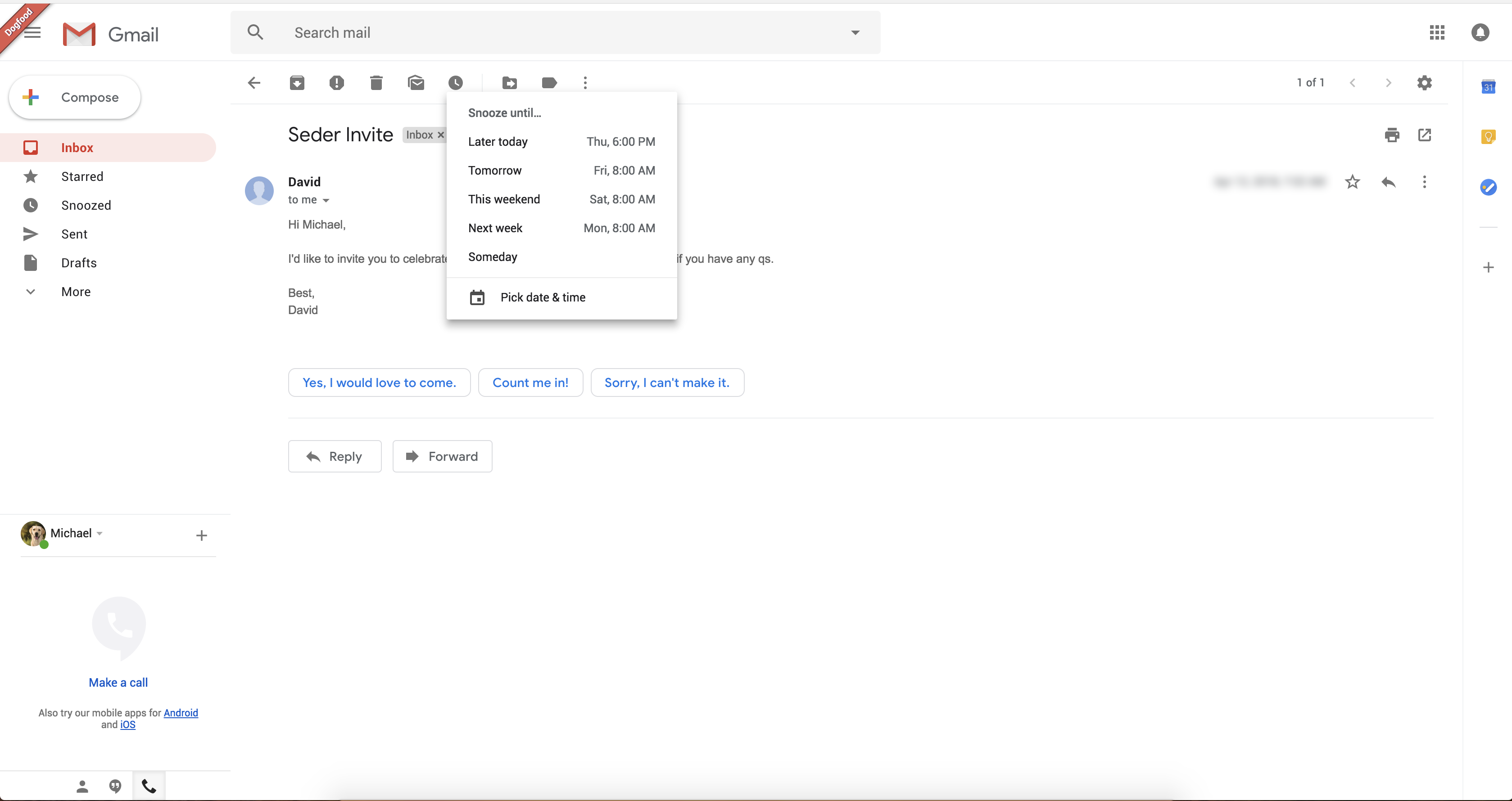Image resolution: width=1512 pixels, height=801 pixels.
Task: Click the more options three-dot icon
Action: tap(586, 83)
